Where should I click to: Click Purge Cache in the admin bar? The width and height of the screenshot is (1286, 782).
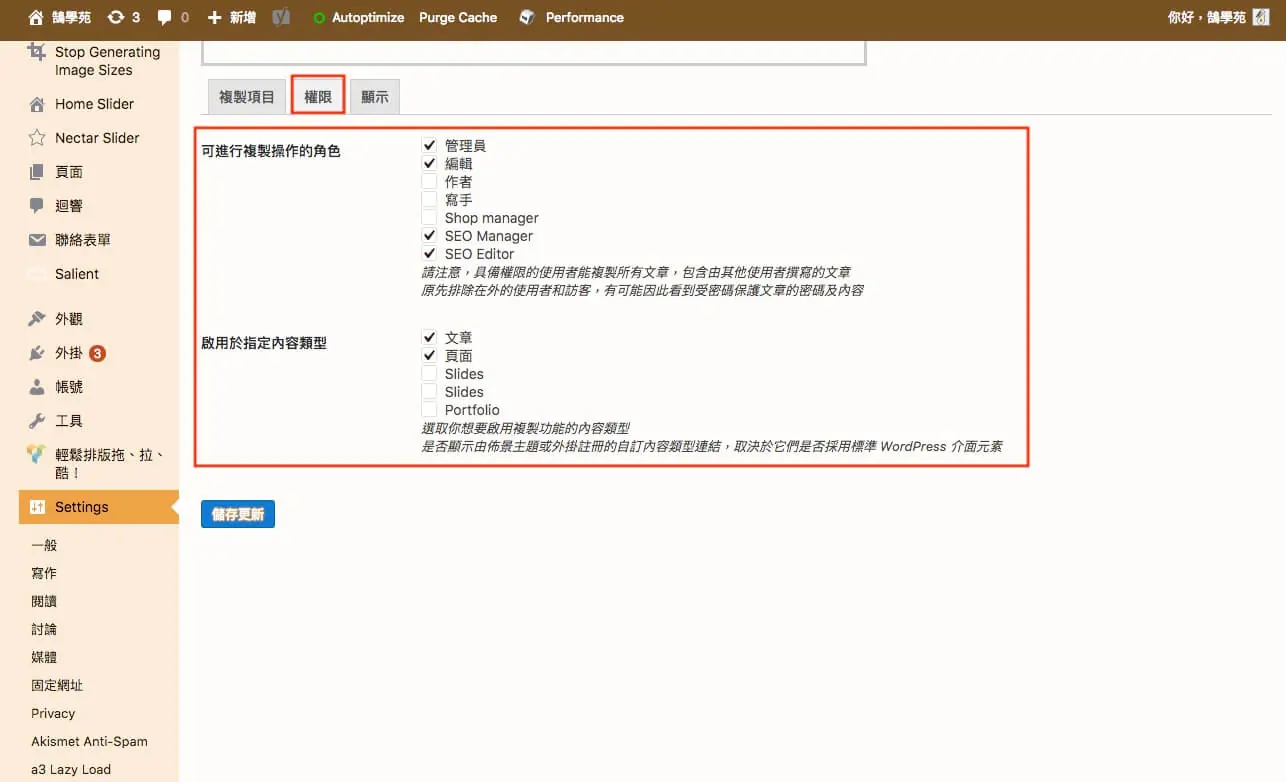tap(458, 17)
